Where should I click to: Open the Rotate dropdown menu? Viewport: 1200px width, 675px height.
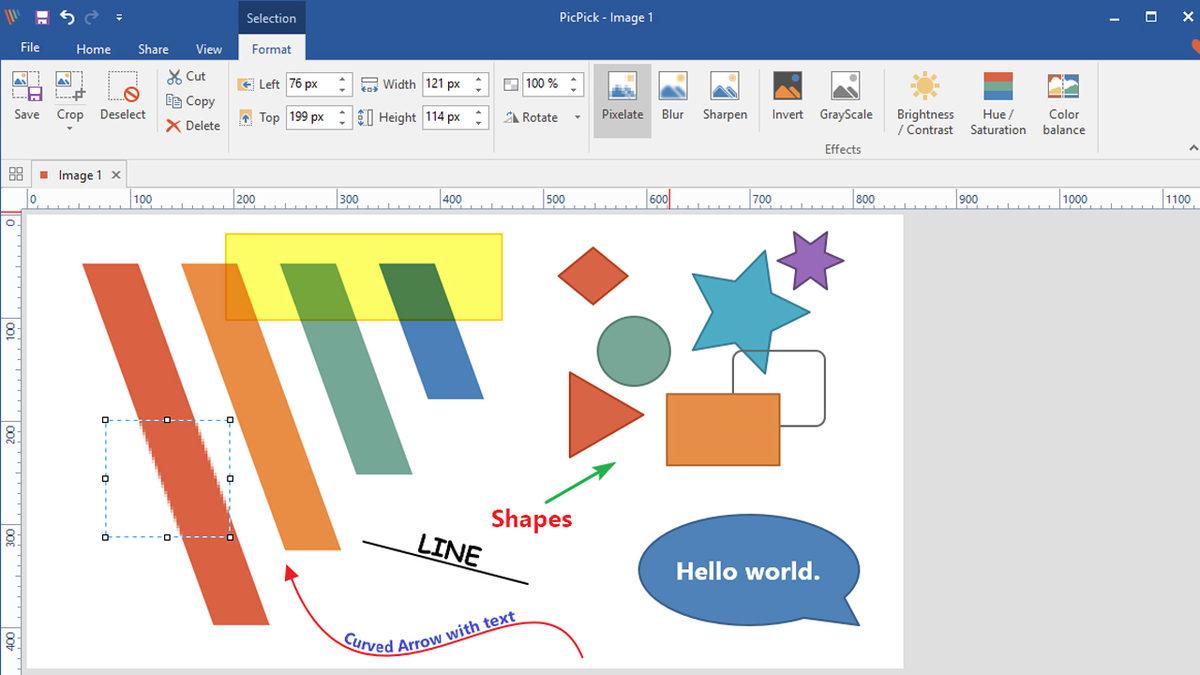coord(577,118)
